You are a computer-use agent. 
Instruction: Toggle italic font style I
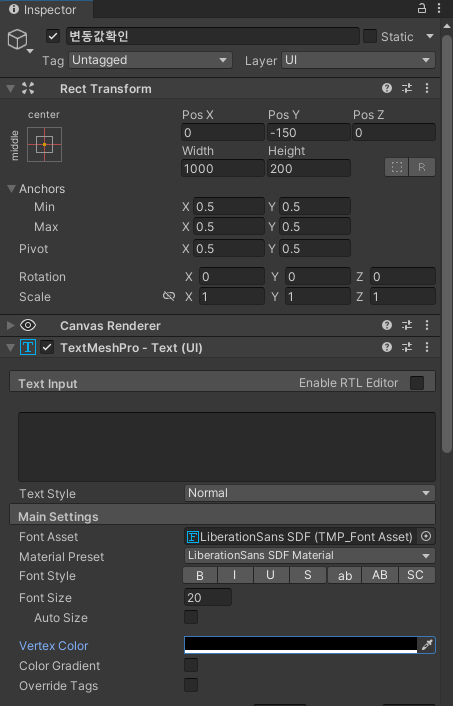pyautogui.click(x=235, y=575)
